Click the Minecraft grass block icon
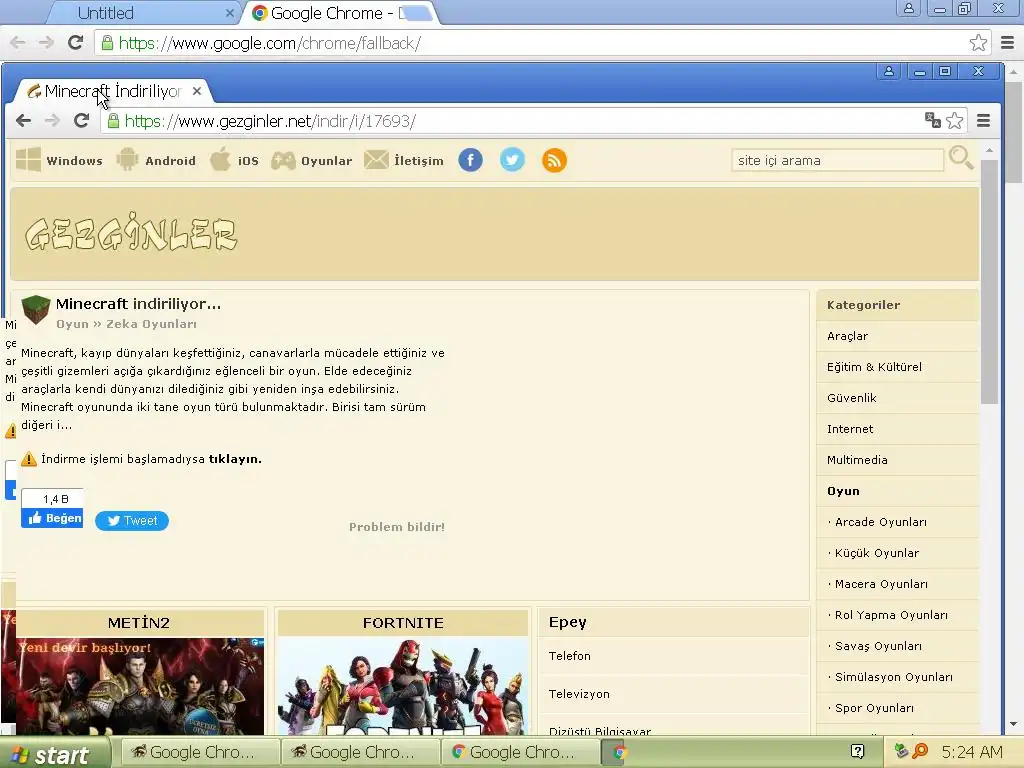 [36, 310]
